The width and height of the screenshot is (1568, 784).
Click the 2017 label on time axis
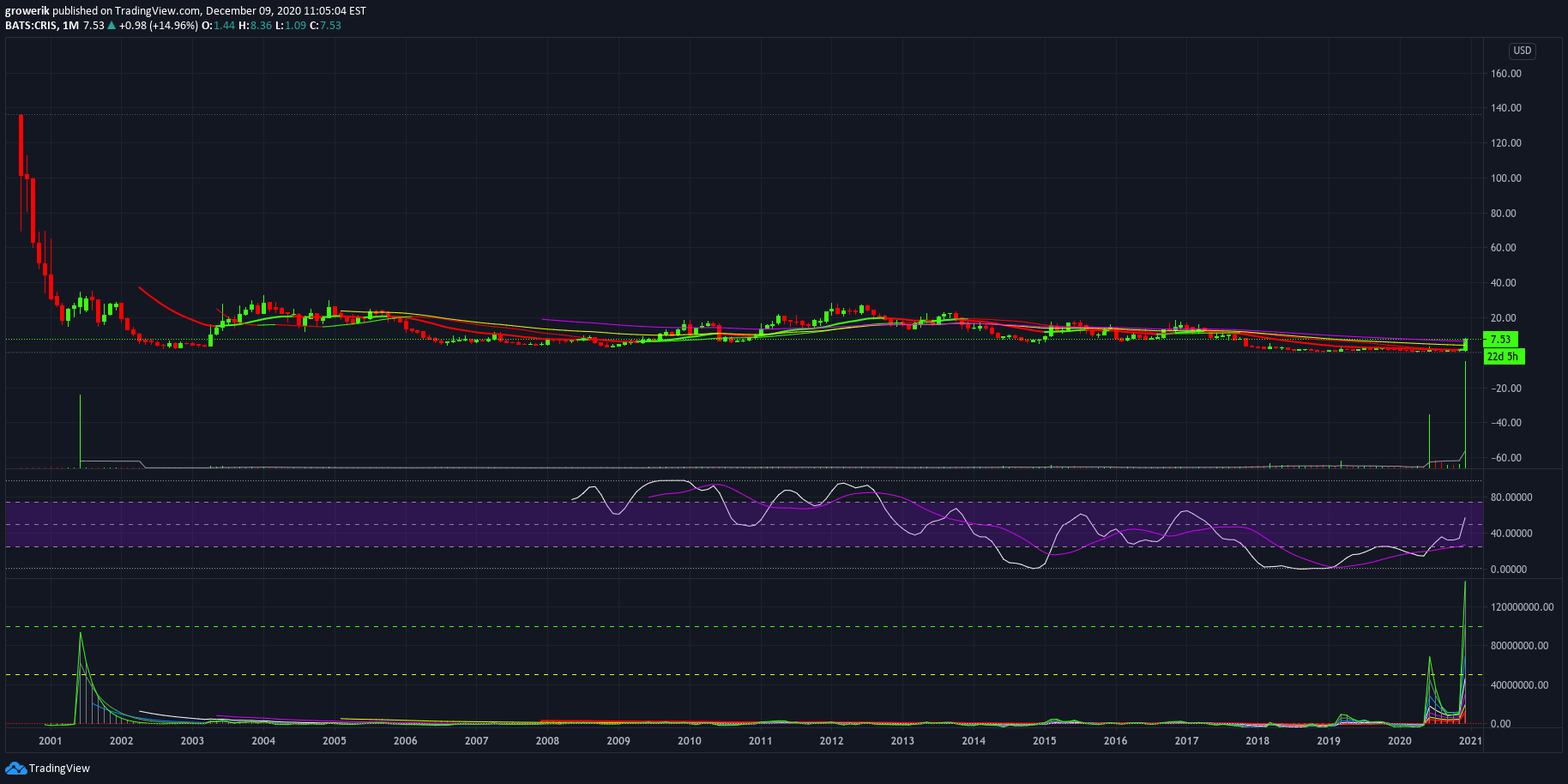[x=1186, y=741]
